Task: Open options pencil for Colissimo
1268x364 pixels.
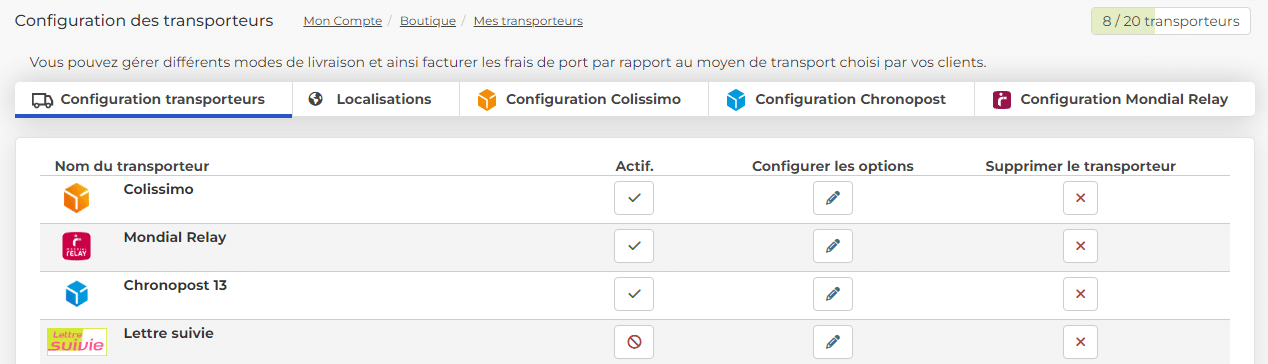Action: pos(832,198)
